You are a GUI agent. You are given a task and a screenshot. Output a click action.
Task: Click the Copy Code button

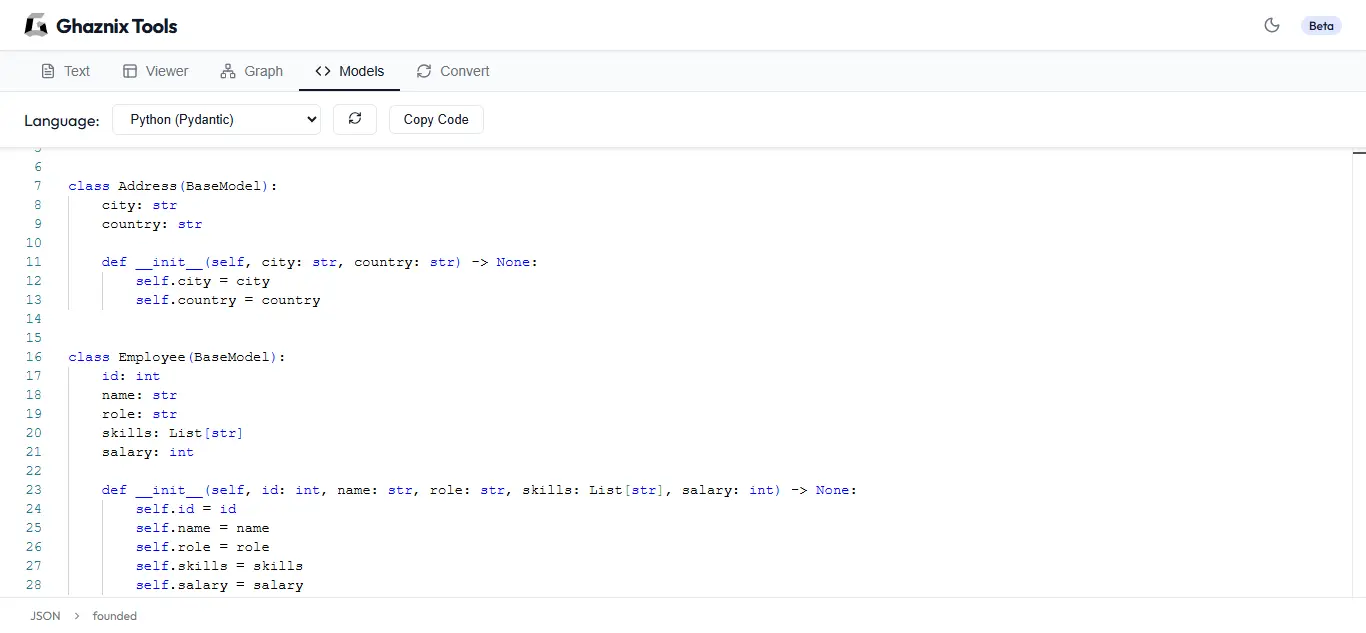pos(436,119)
